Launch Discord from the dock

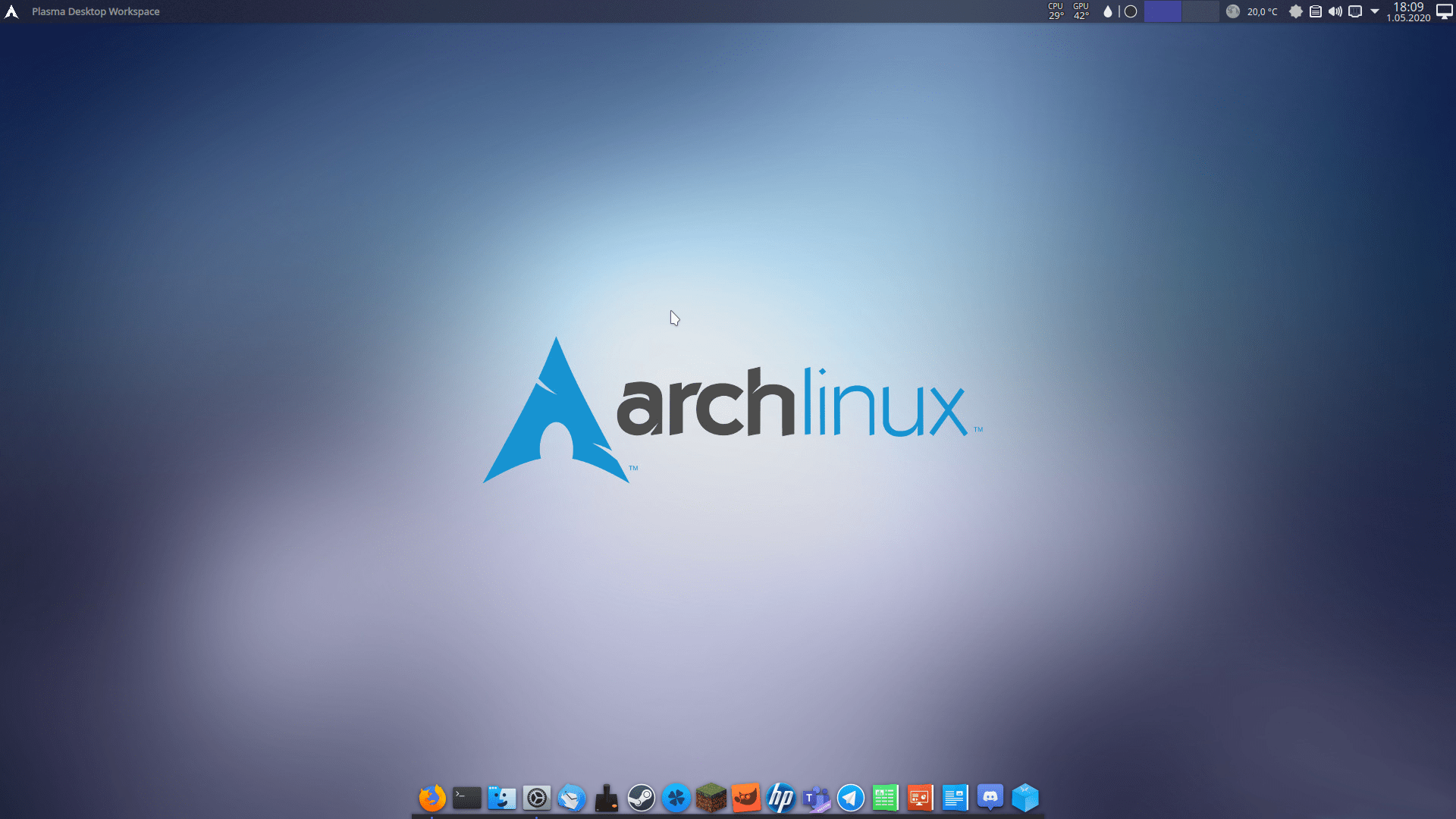point(990,798)
